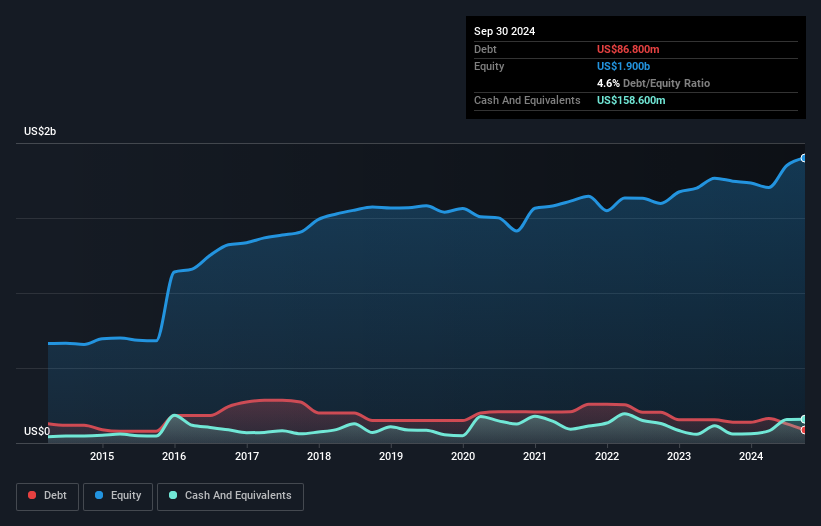Click the 2020 axis label
This screenshot has height=526, width=821.
pos(463,456)
